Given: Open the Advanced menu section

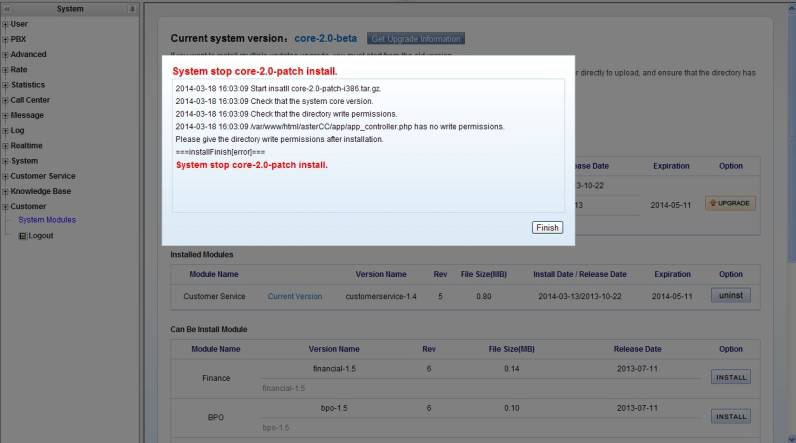Looking at the screenshot, I should pos(28,54).
